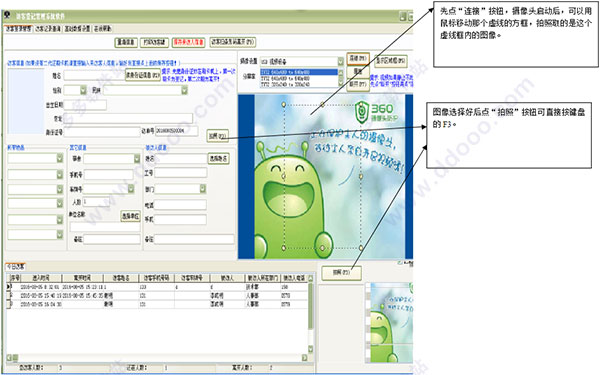
Task: Select the 今日访客 tab above the table
Action: pos(15,267)
